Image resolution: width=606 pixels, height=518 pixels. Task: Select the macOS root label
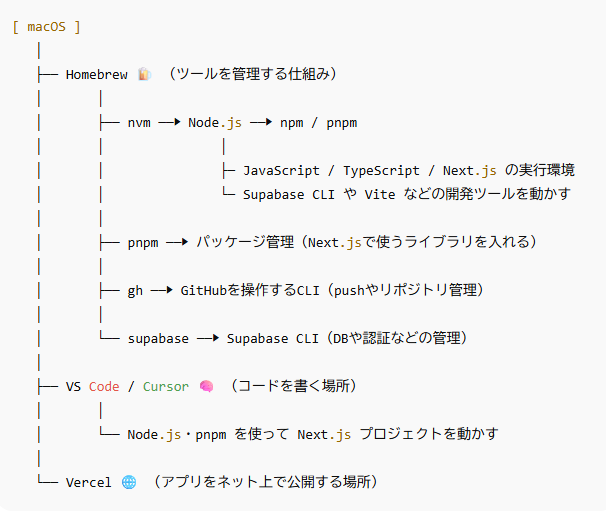[46, 26]
